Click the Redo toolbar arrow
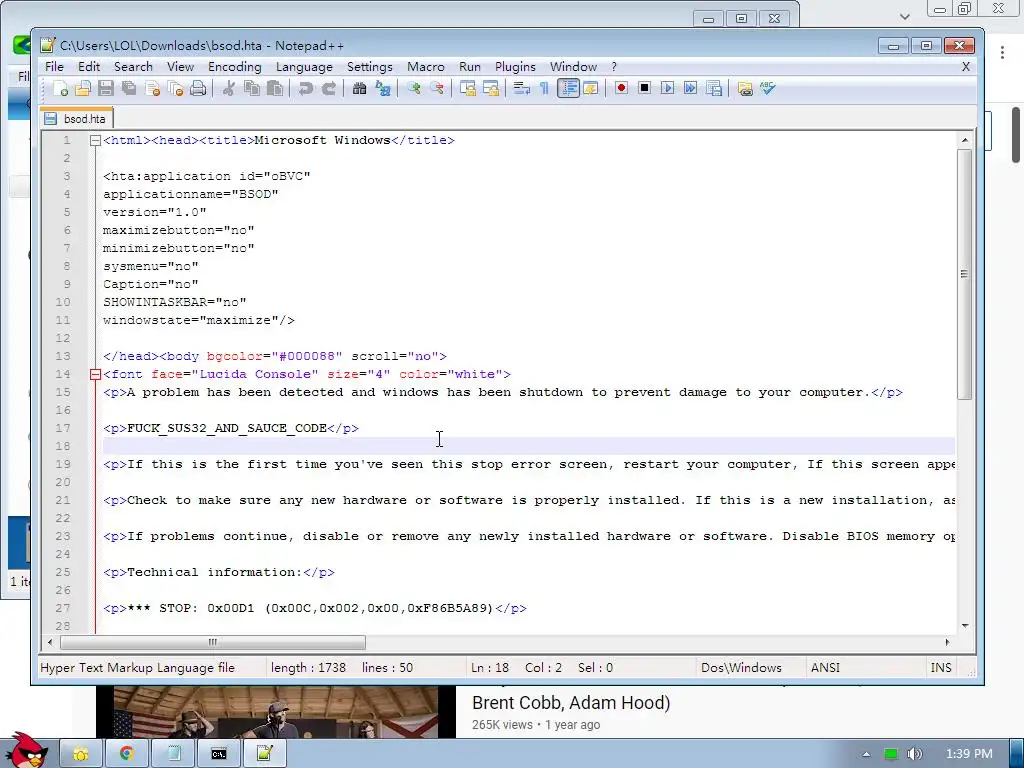 [x=328, y=88]
